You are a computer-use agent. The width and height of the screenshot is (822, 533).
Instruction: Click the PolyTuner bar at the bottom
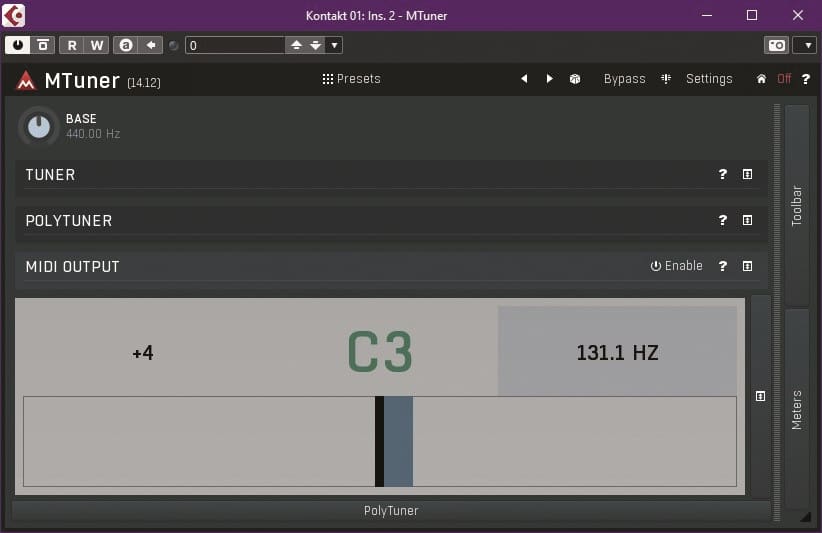click(391, 510)
